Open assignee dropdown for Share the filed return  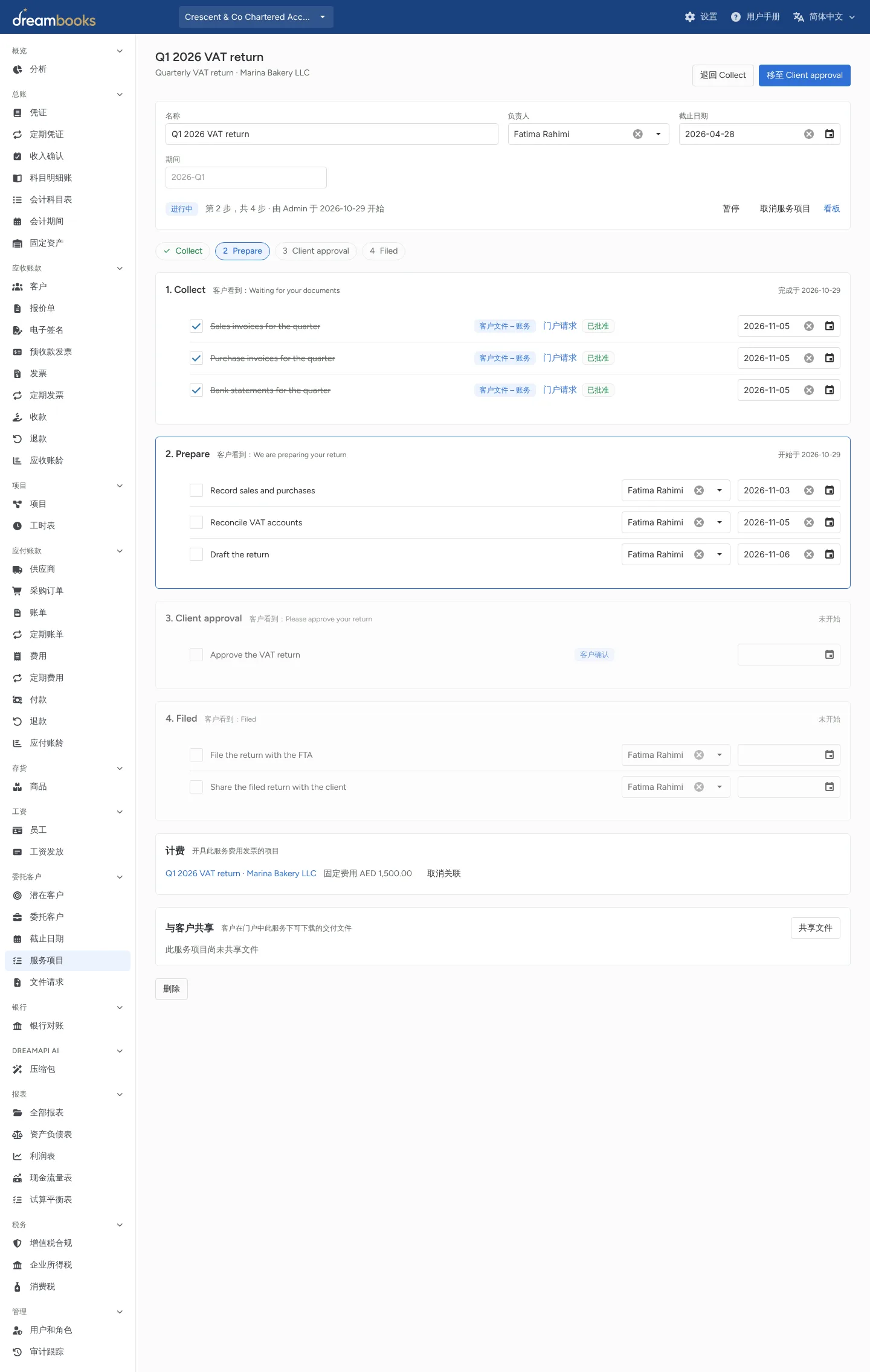pos(720,787)
